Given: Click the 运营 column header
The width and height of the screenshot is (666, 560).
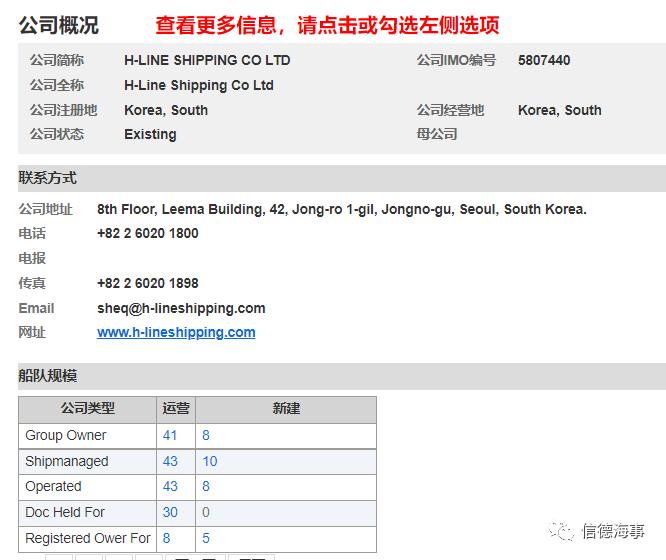Looking at the screenshot, I should pyautogui.click(x=176, y=409).
